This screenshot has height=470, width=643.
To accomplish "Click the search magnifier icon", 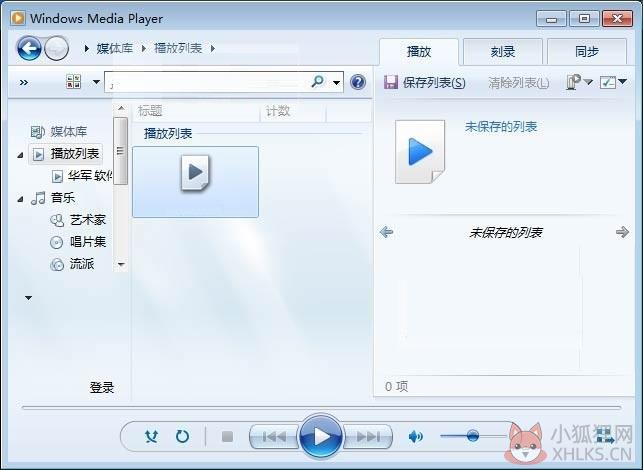I will (x=317, y=82).
